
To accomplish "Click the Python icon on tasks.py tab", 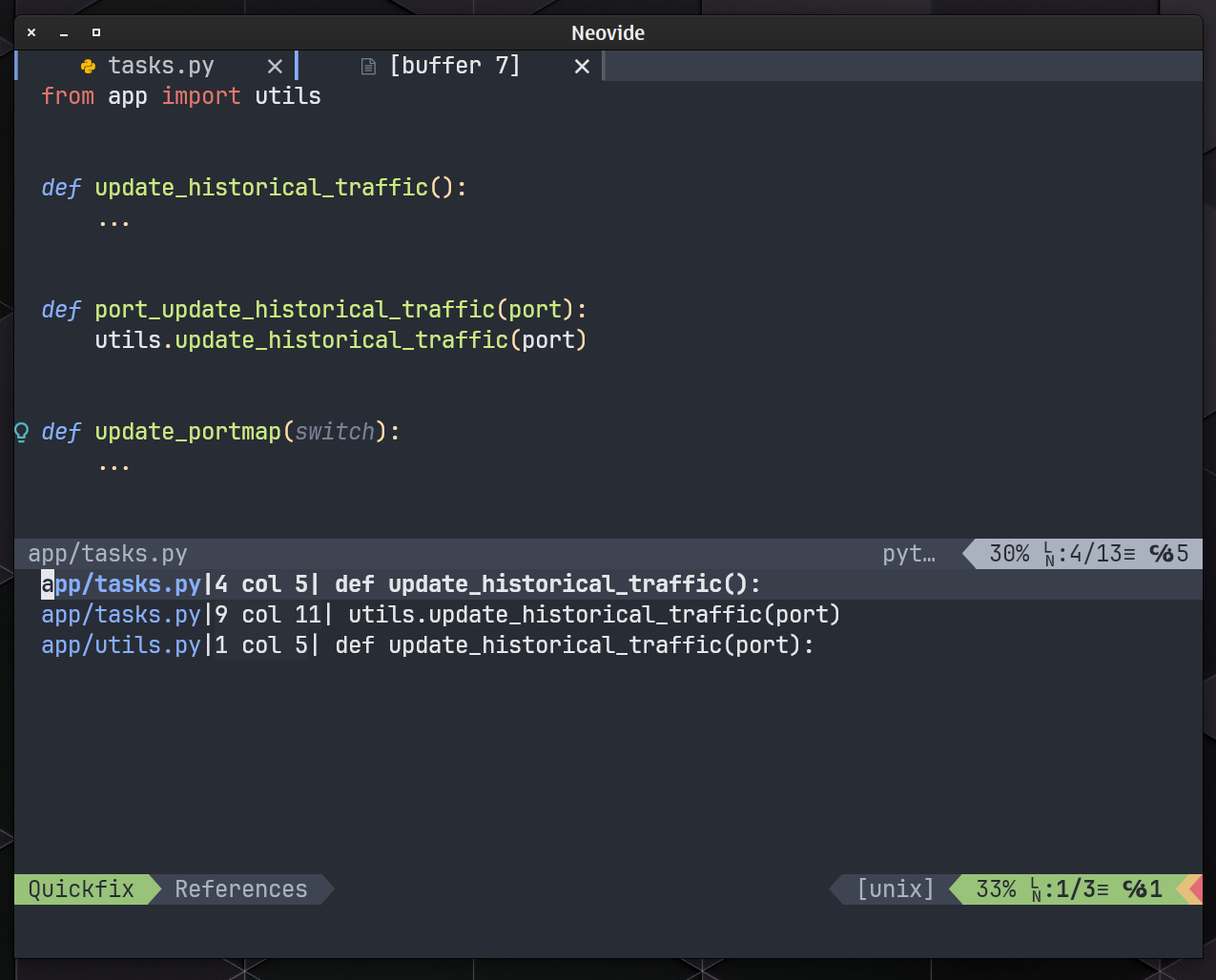I will pos(88,66).
